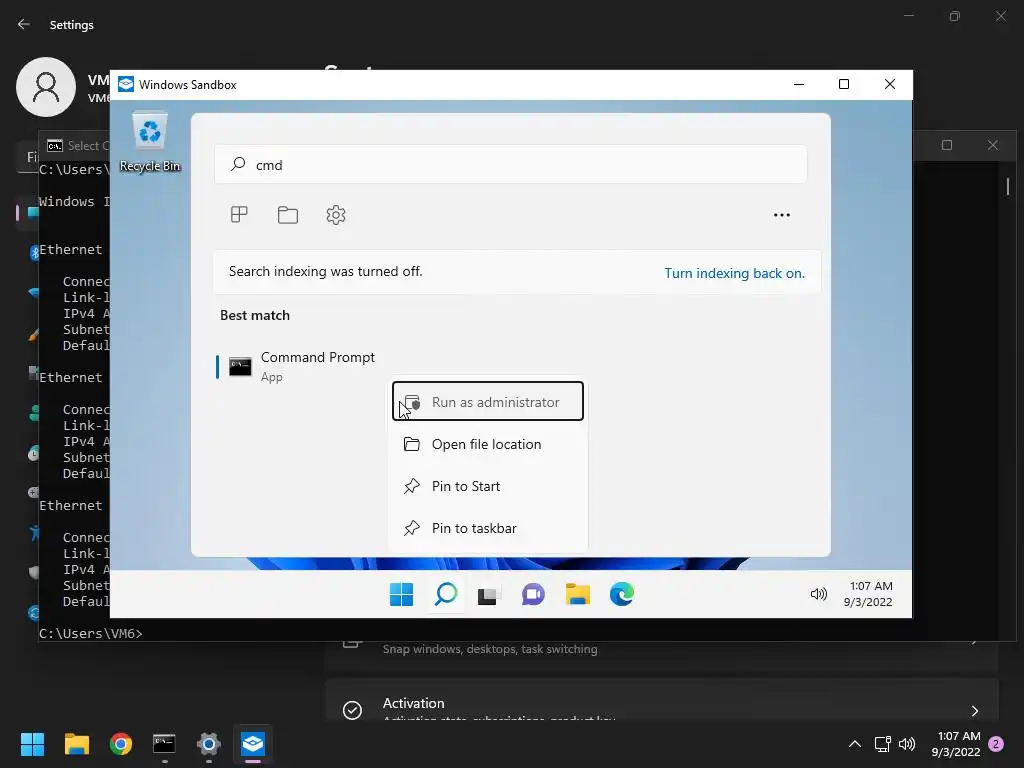Click Search indexing was turned off message

325,272
